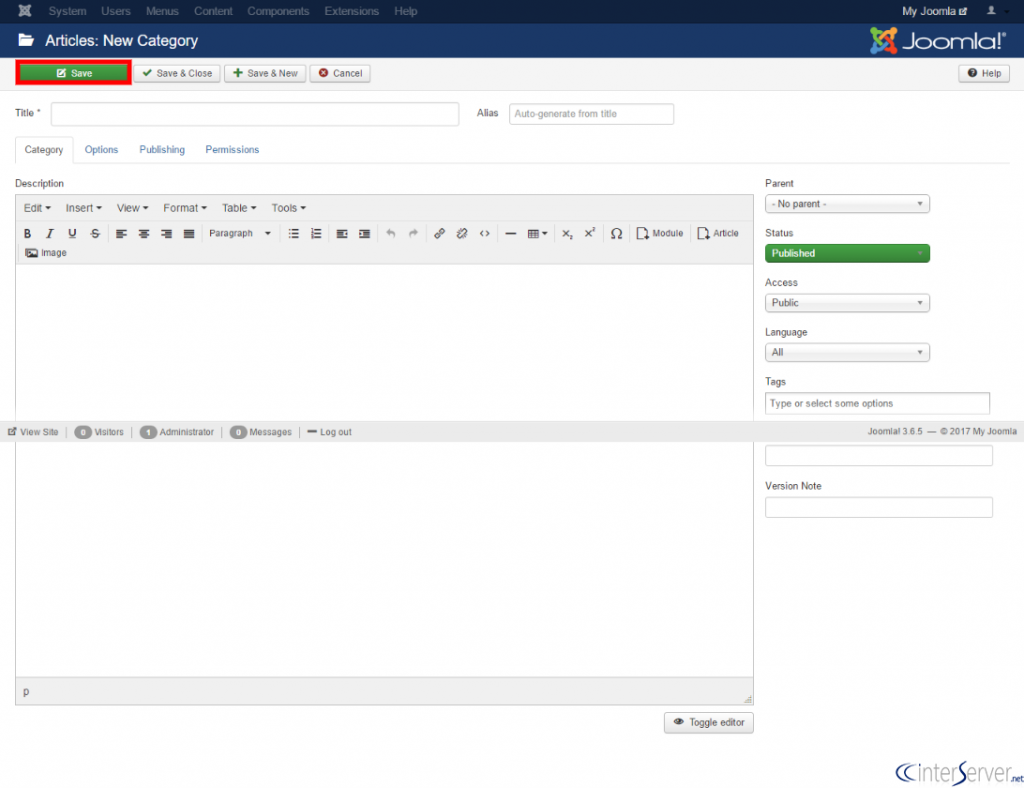The image size is (1024, 788).
Task: Toggle underline formatting
Action: click(x=72, y=233)
